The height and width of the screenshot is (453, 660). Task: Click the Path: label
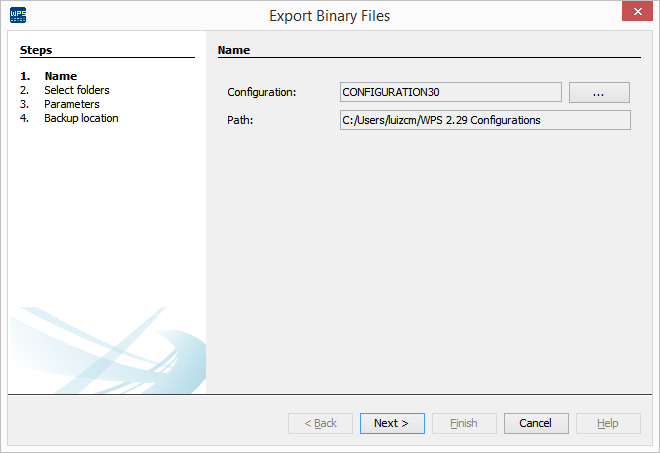click(x=241, y=121)
